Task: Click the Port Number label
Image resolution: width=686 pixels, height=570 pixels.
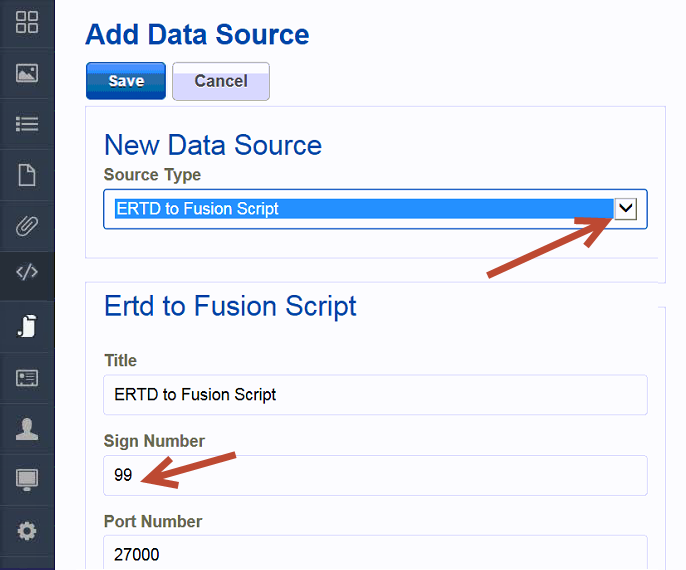Action: [153, 521]
